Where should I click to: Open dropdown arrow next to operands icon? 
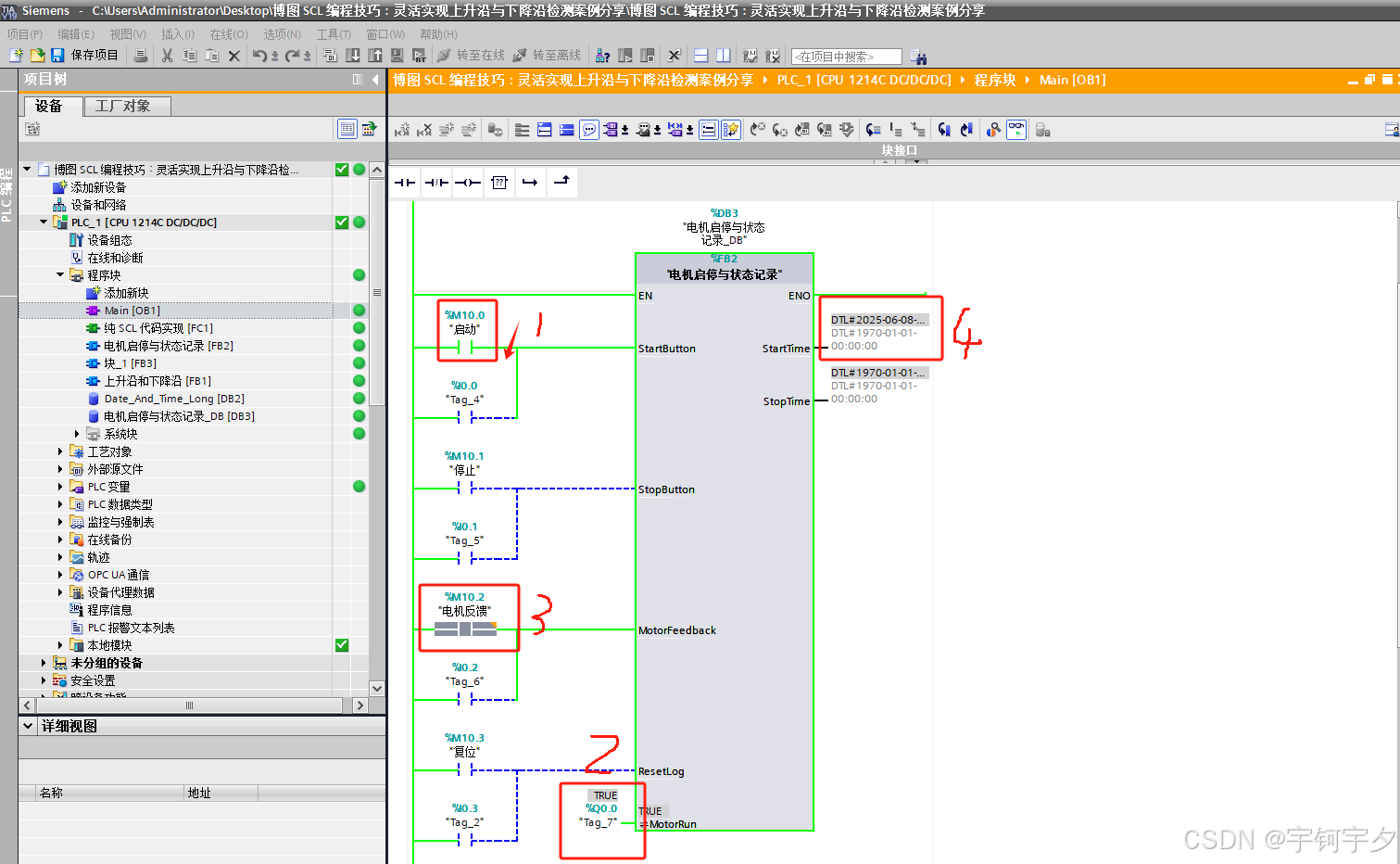tap(624, 131)
